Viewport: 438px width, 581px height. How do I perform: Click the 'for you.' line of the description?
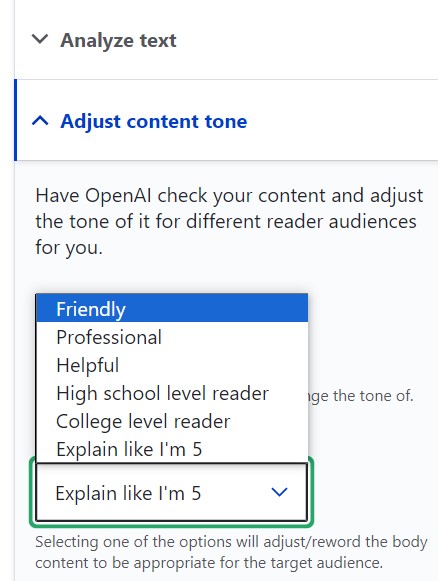point(69,247)
